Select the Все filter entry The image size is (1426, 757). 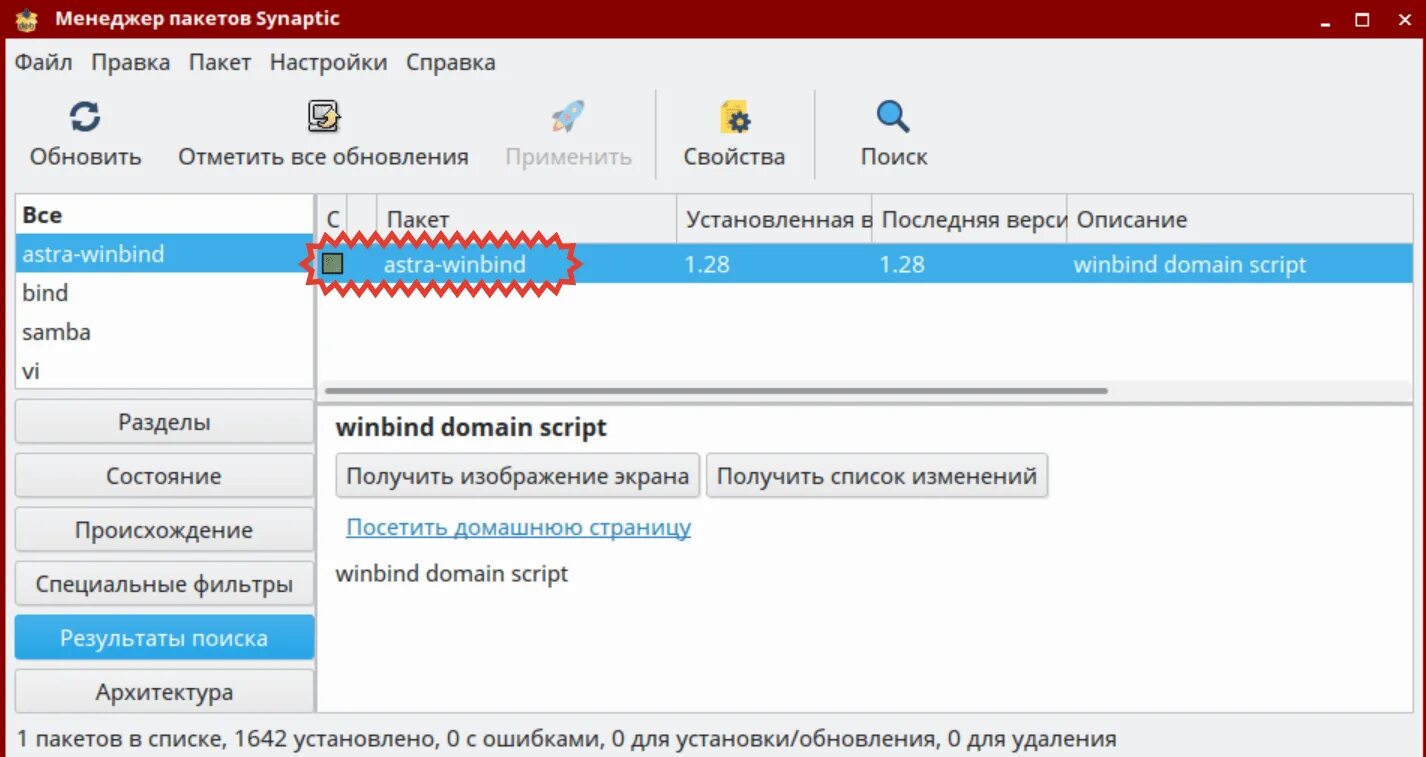[x=164, y=215]
